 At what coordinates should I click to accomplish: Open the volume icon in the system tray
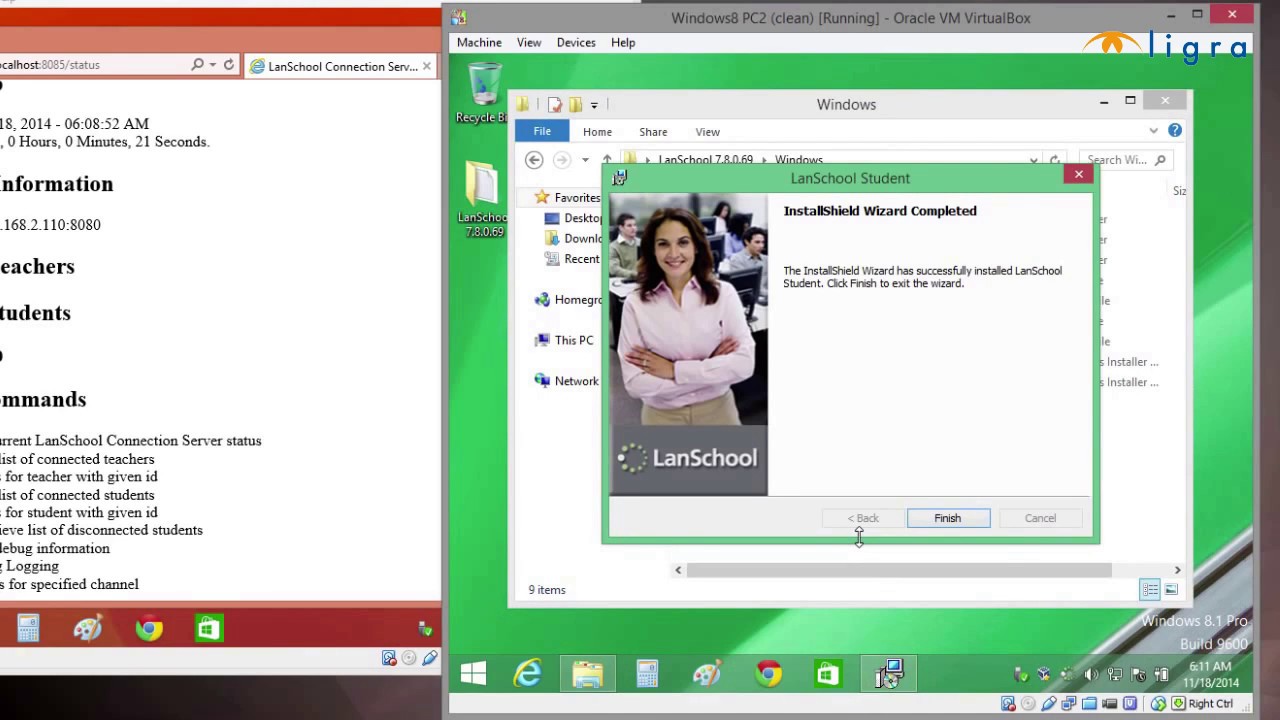(x=1089, y=673)
